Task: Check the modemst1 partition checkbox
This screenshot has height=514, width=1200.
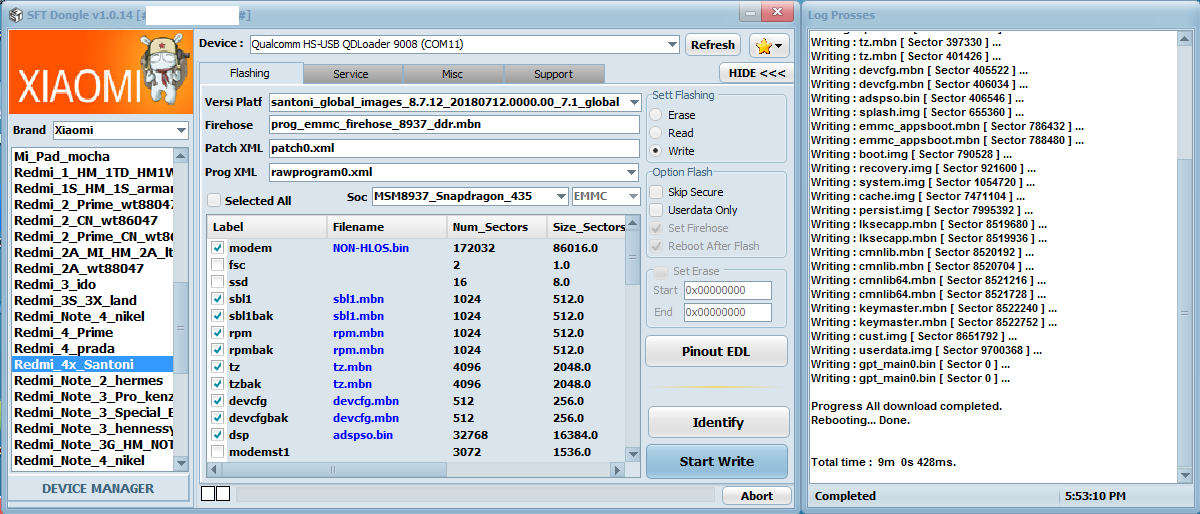Action: coord(218,452)
